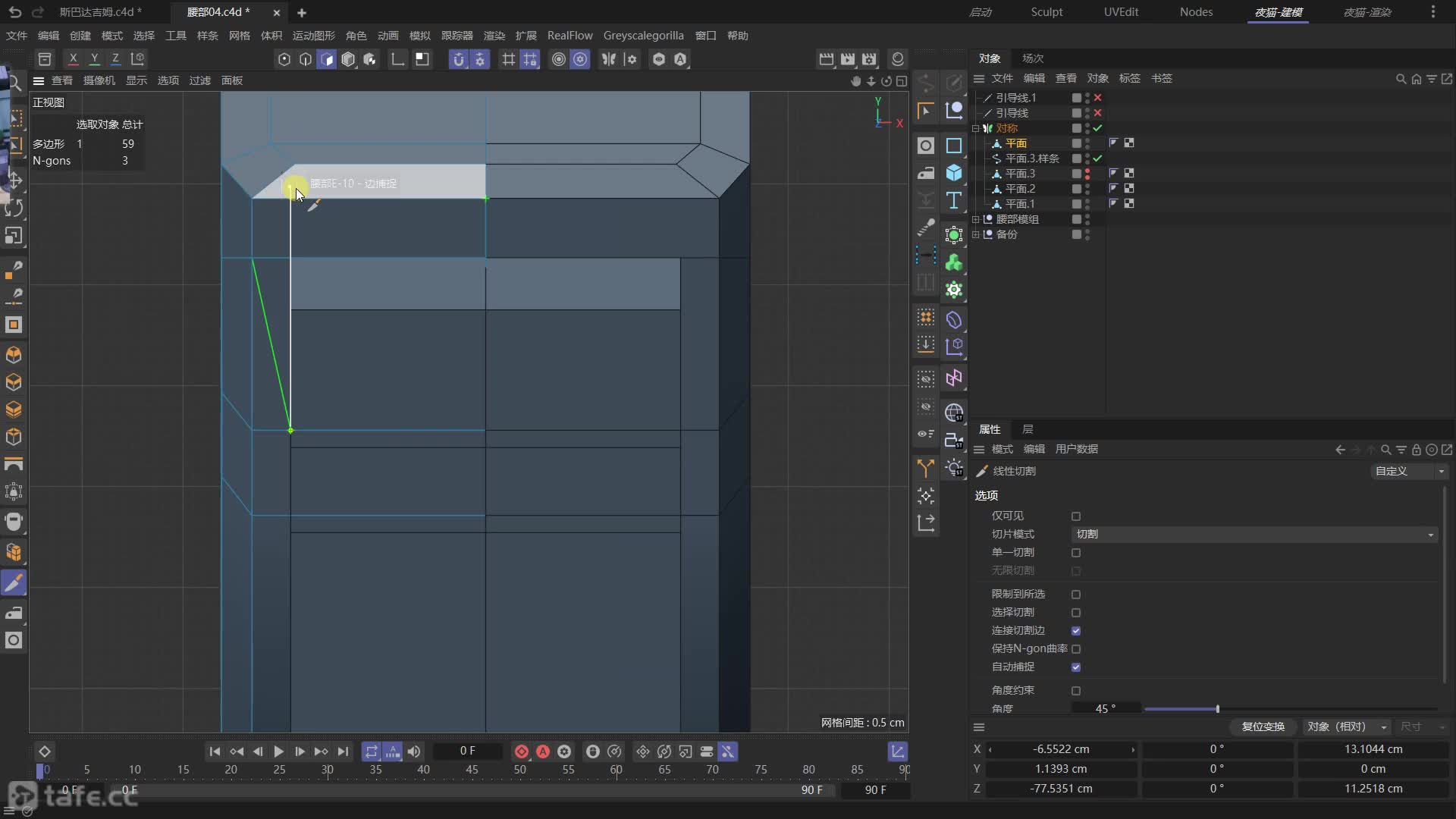Expand the 腰部模组 group
This screenshot has height=819, width=1456.
976,219
